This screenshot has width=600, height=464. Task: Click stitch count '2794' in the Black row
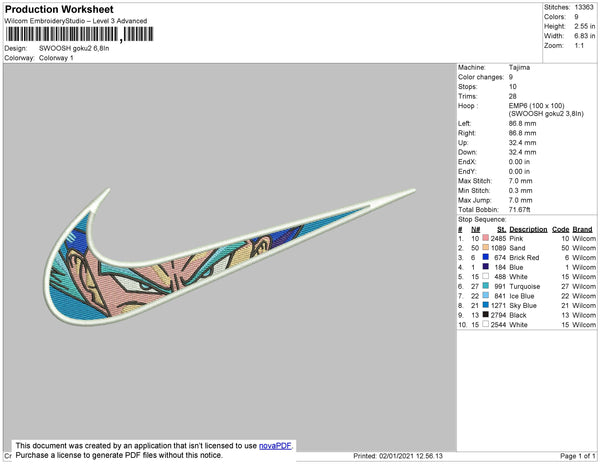point(498,315)
